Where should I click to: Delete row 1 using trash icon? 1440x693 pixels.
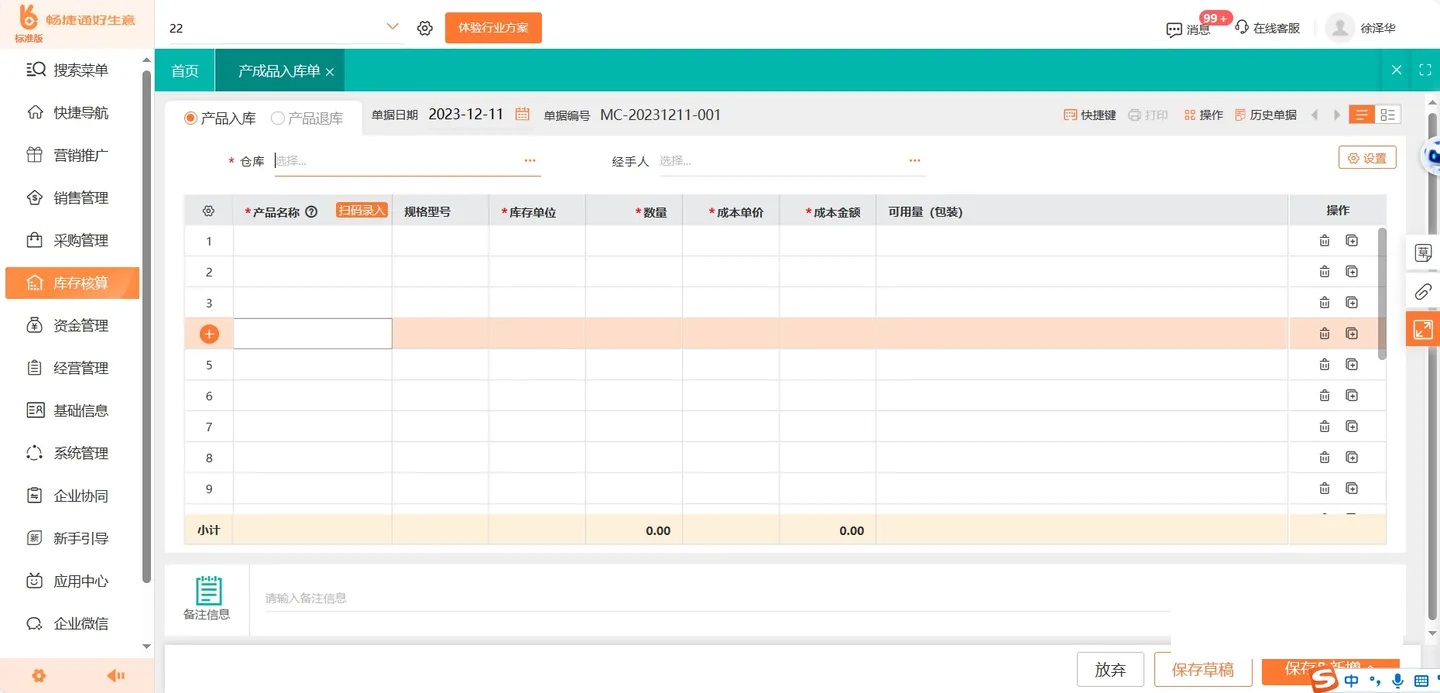1324,241
